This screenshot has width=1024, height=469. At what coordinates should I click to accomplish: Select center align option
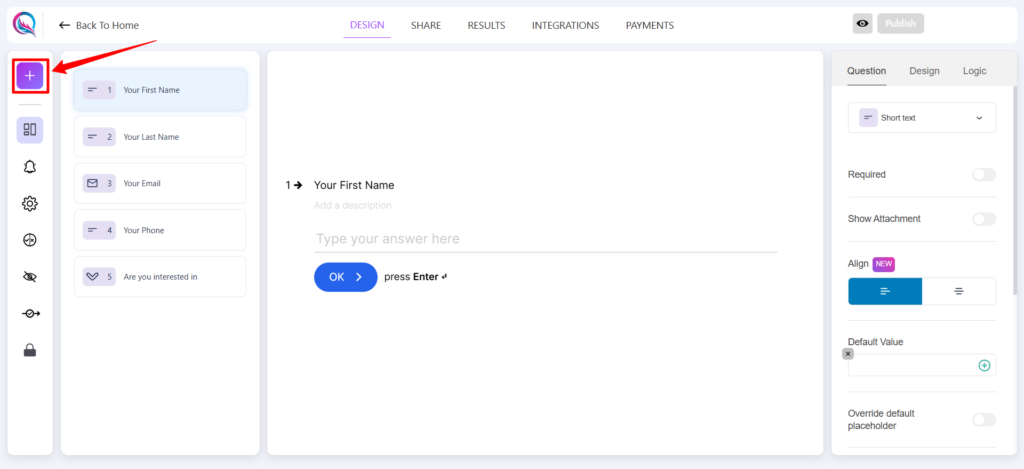tap(958, 291)
